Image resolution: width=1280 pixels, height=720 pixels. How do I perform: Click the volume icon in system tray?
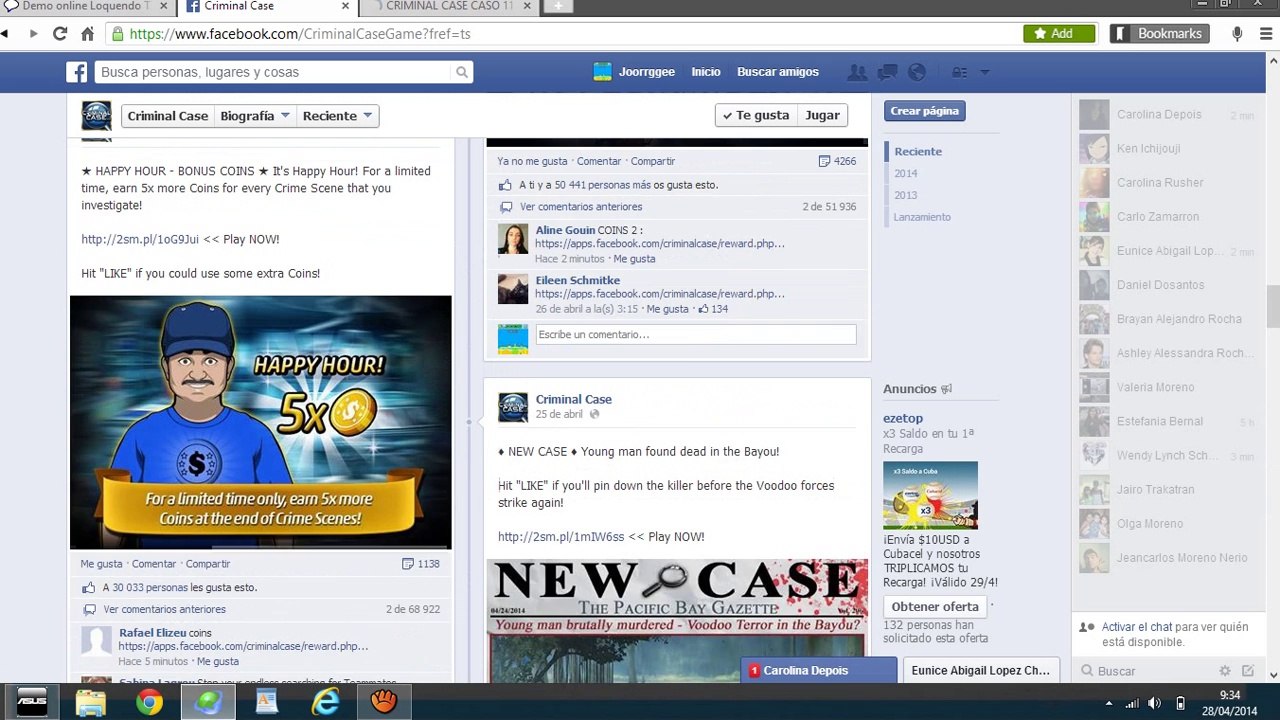[x=1154, y=703]
